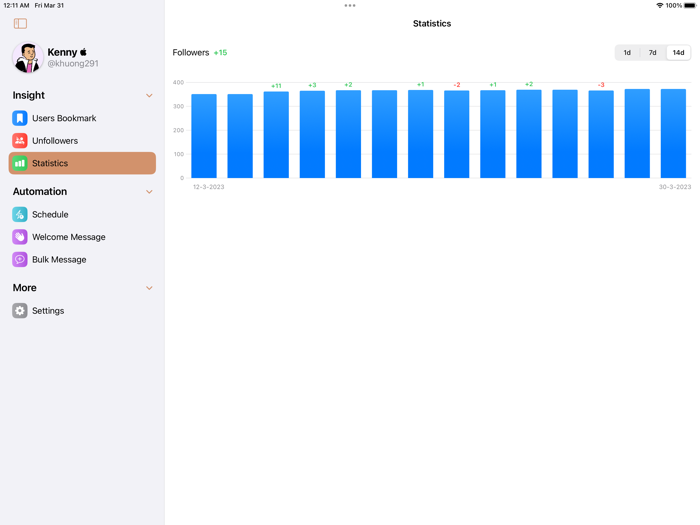
Task: Open Users Bookmark from sidebar
Action: tap(82, 118)
